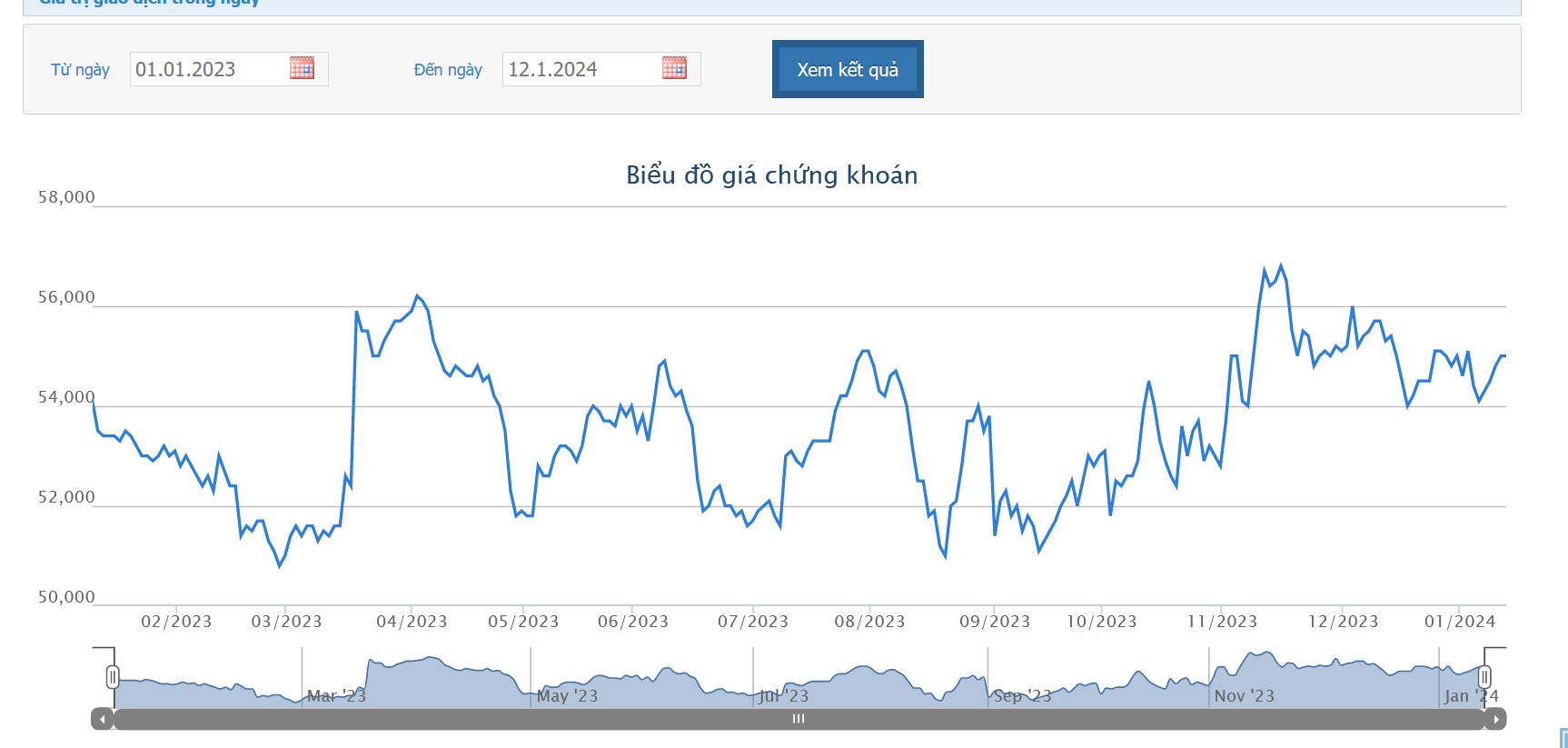Click the Đến ngày label
This screenshot has width=1568, height=748.
(448, 70)
